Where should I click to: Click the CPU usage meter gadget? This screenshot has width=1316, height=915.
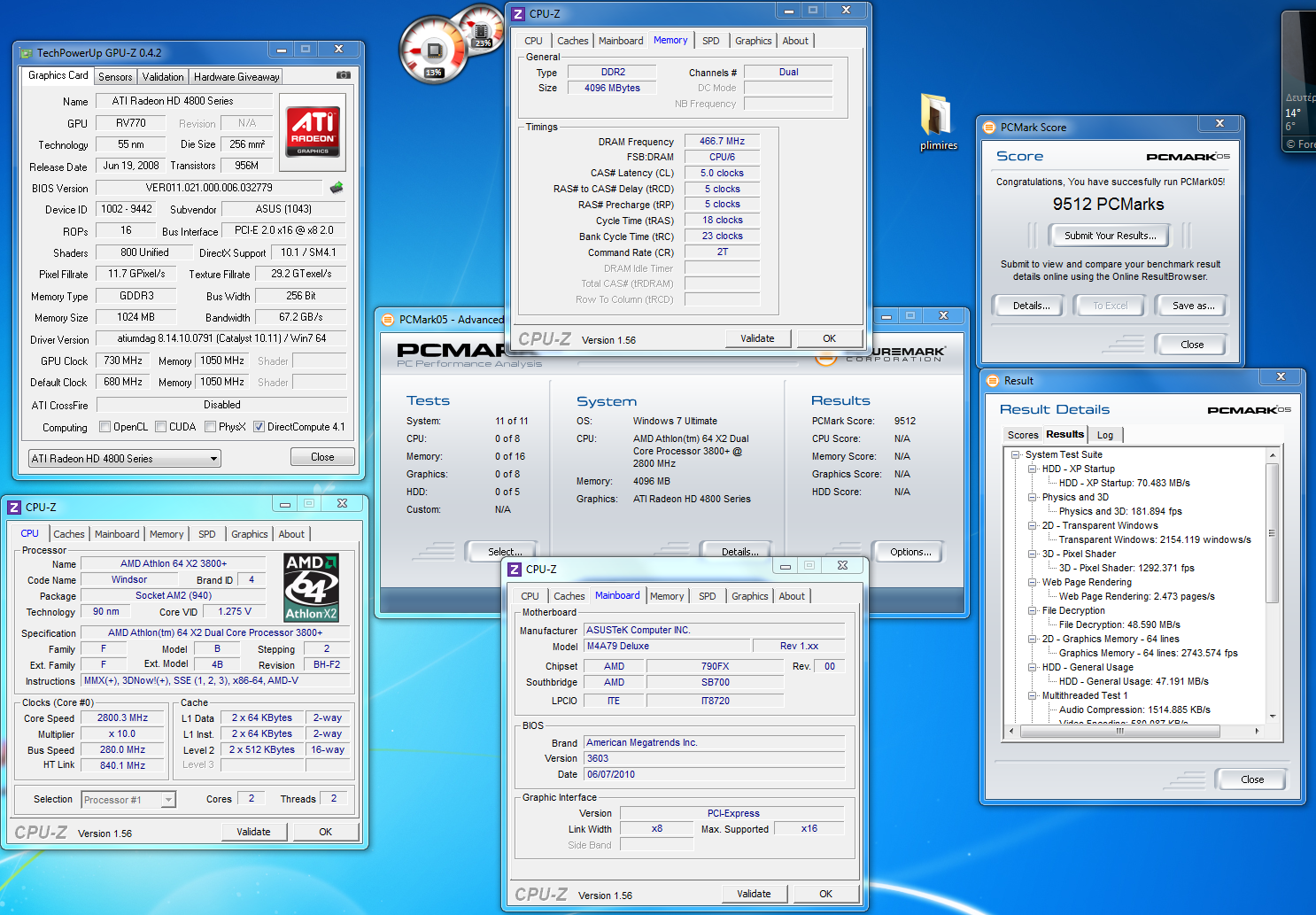tap(434, 52)
